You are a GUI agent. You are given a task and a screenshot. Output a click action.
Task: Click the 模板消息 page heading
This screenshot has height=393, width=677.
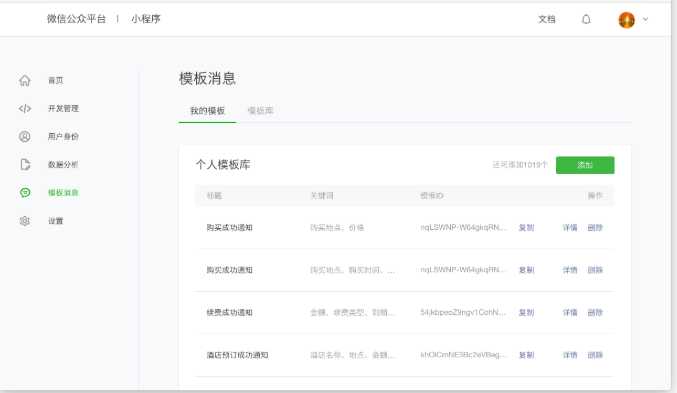click(207, 79)
